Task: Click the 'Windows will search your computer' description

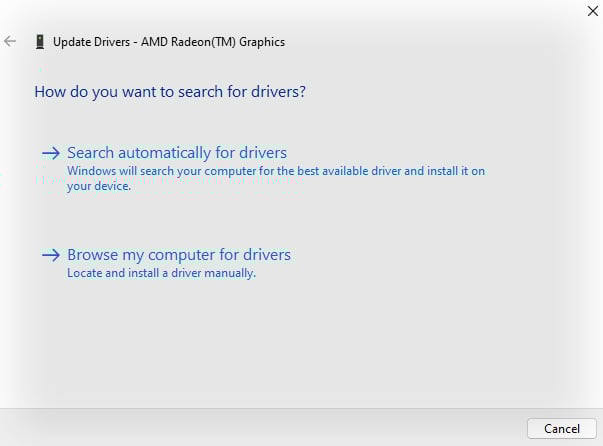Action: (x=276, y=178)
